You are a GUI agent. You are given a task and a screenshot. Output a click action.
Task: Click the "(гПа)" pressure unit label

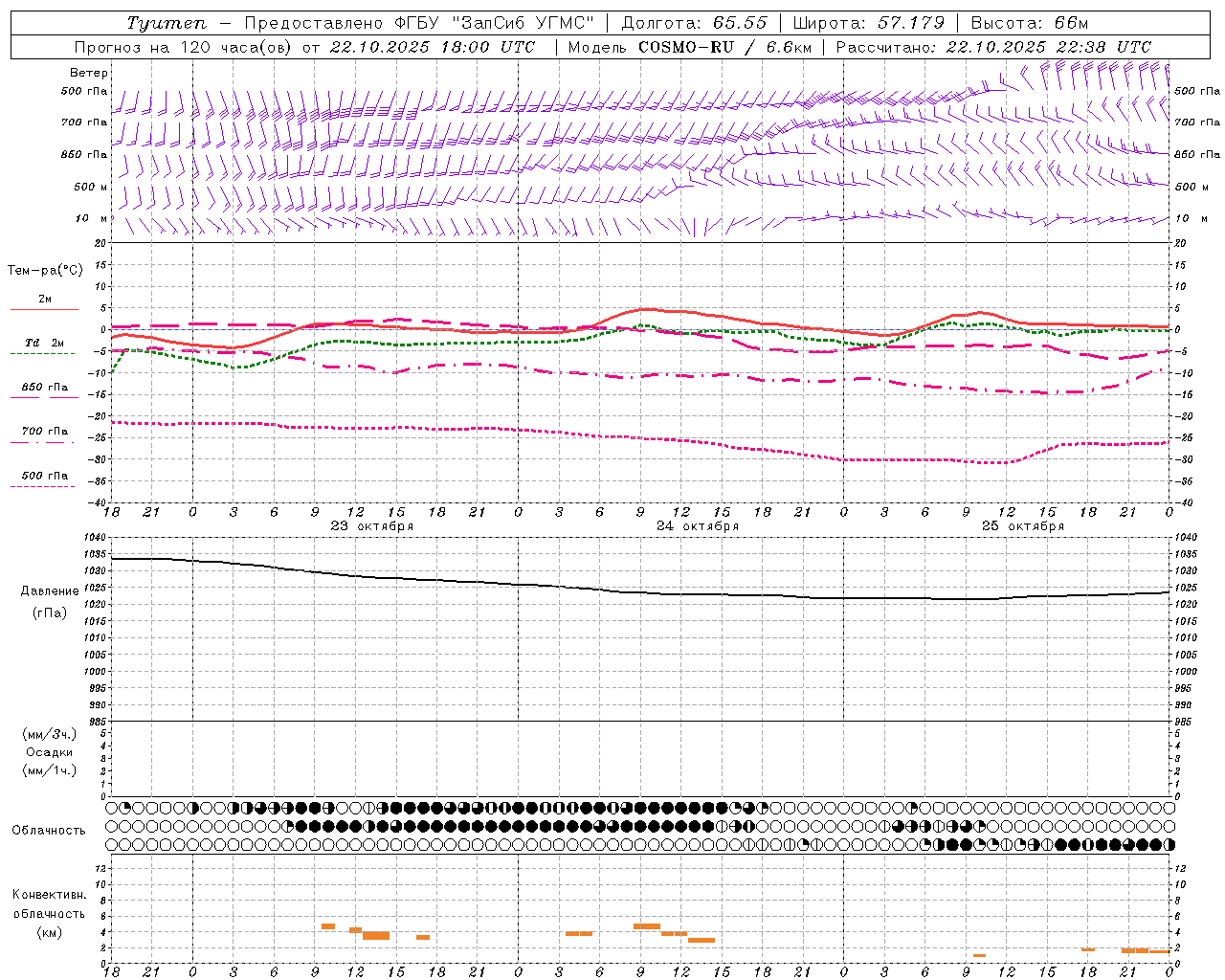pyautogui.click(x=50, y=613)
